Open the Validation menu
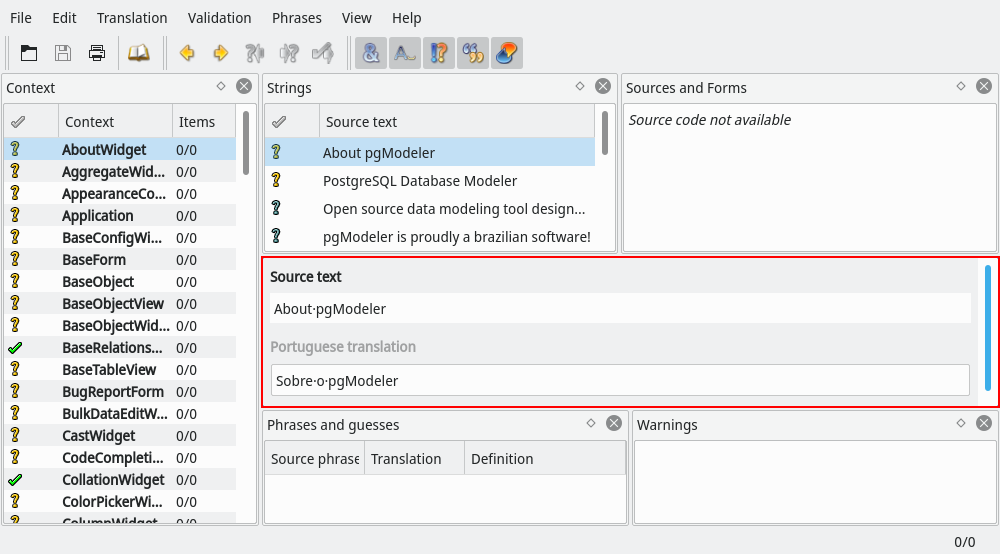The height and width of the screenshot is (554, 1000). pyautogui.click(x=219, y=18)
